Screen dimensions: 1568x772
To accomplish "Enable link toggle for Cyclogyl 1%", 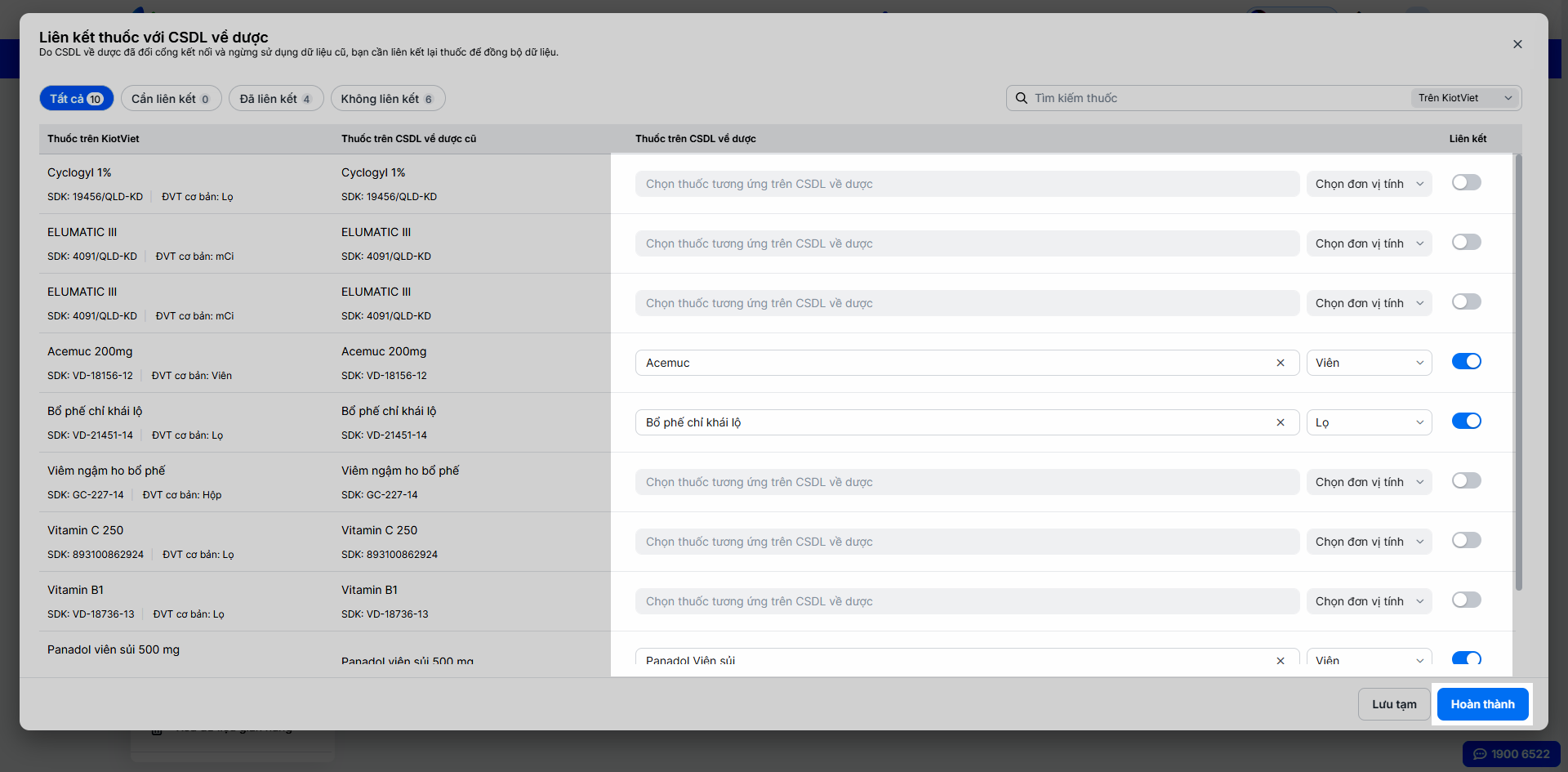I will [x=1467, y=183].
